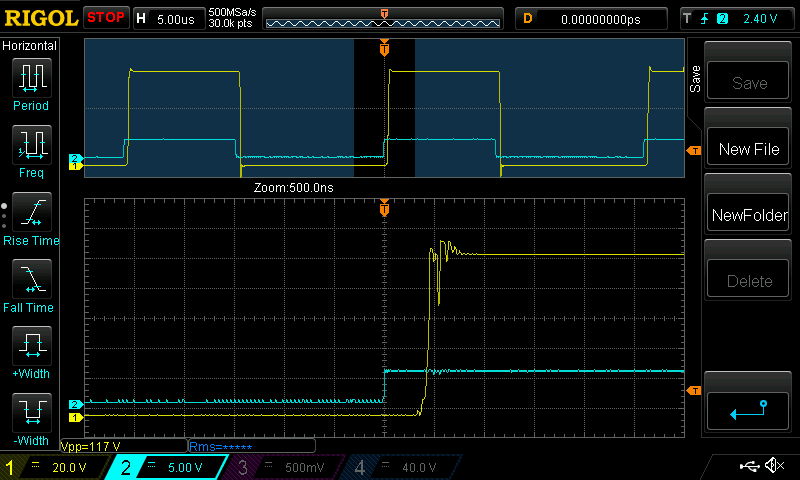Enable channel 3 at 500mV
The height and width of the screenshot is (480, 800).
tap(284, 467)
